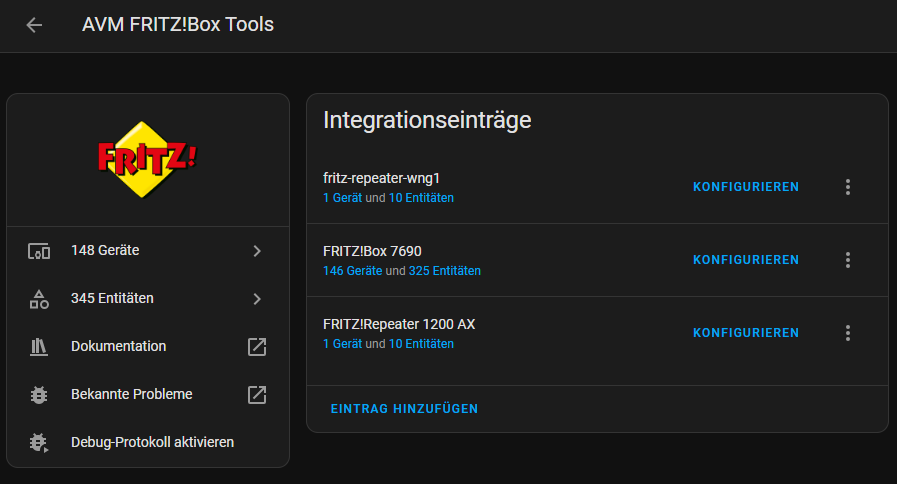
Task: Open three-dot menu for FRITZ!Repeater 1200 AX
Action: (x=848, y=333)
